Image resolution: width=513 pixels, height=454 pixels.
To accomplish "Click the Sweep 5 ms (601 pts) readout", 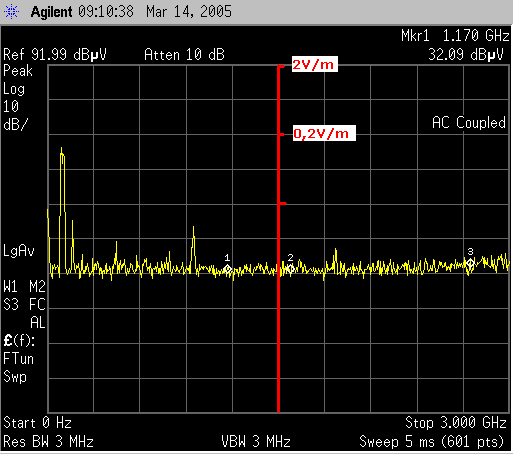I will coord(431,442).
